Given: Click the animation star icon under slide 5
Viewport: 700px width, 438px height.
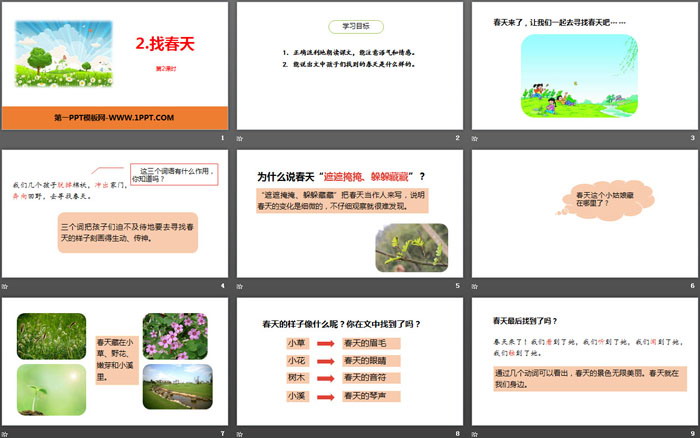Looking at the screenshot, I should (x=240, y=286).
